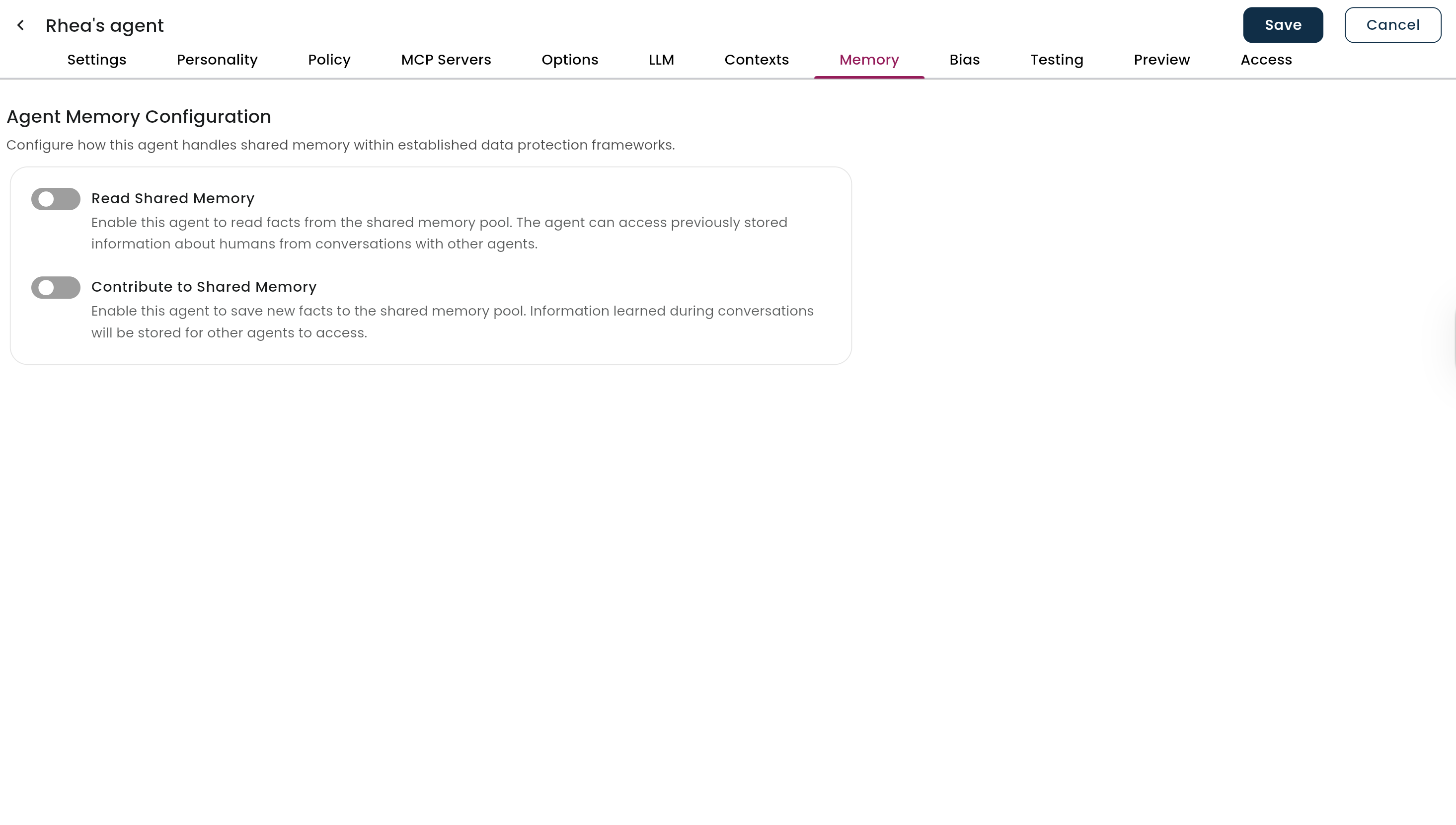This screenshot has width=1456, height=825.
Task: Go back using the left chevron arrow
Action: (20, 25)
